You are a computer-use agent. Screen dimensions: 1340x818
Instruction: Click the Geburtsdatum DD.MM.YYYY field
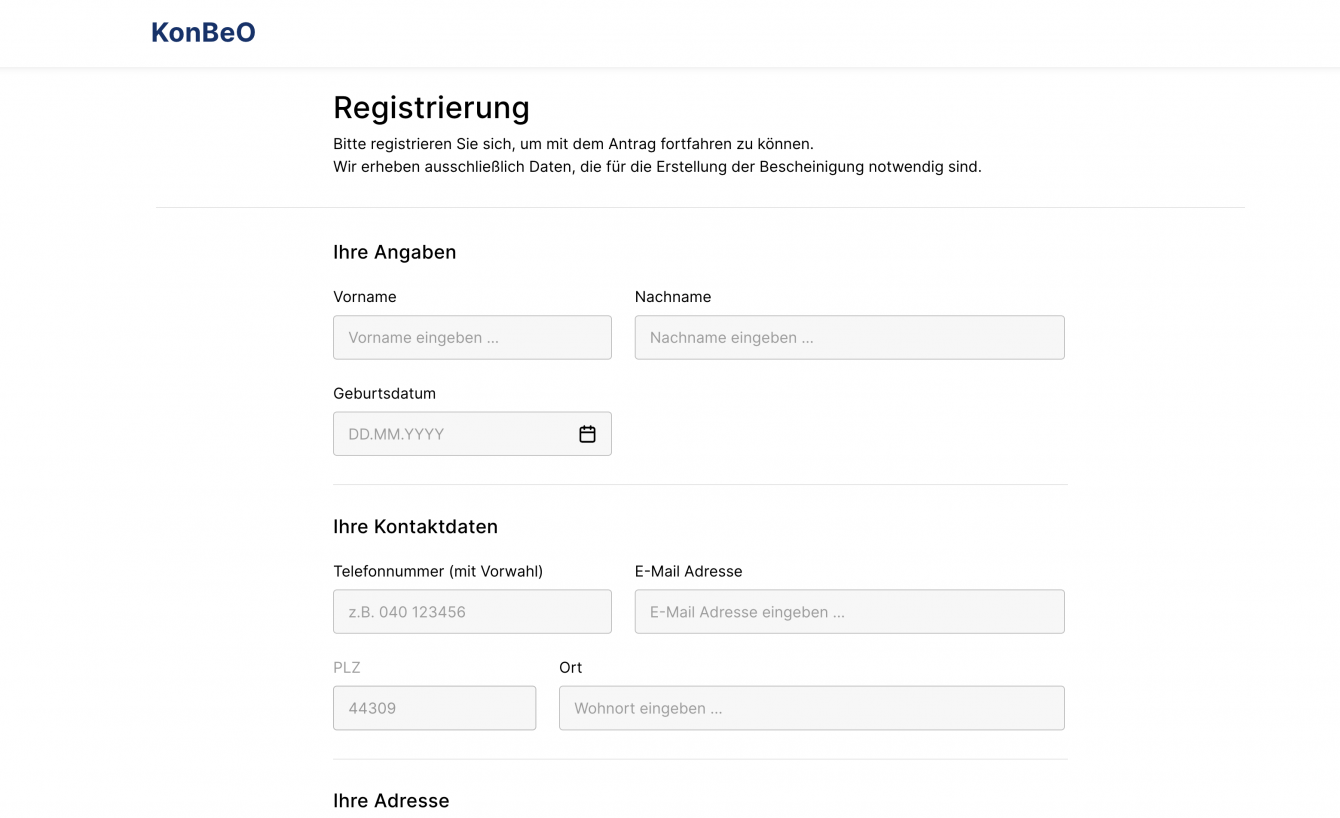pos(455,434)
